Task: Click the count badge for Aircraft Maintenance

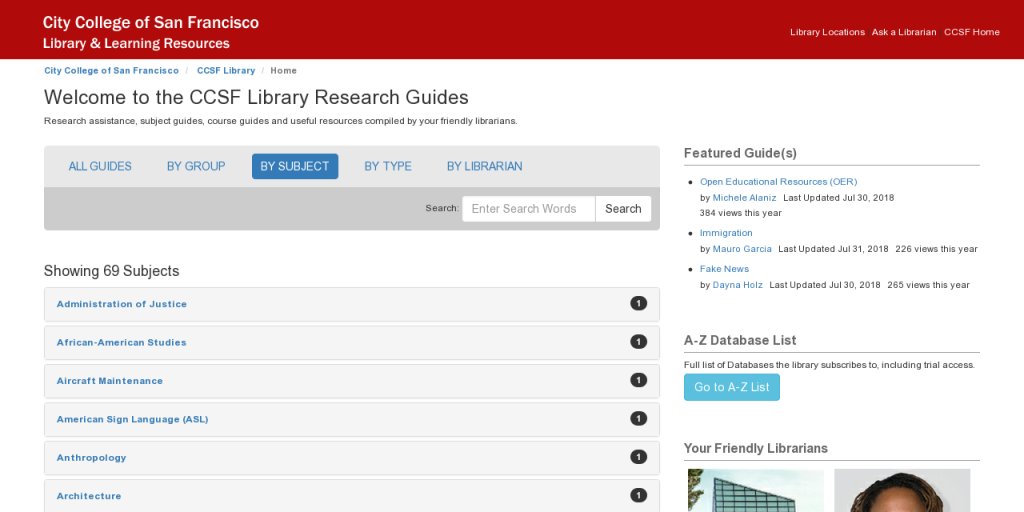Action: 639,380
